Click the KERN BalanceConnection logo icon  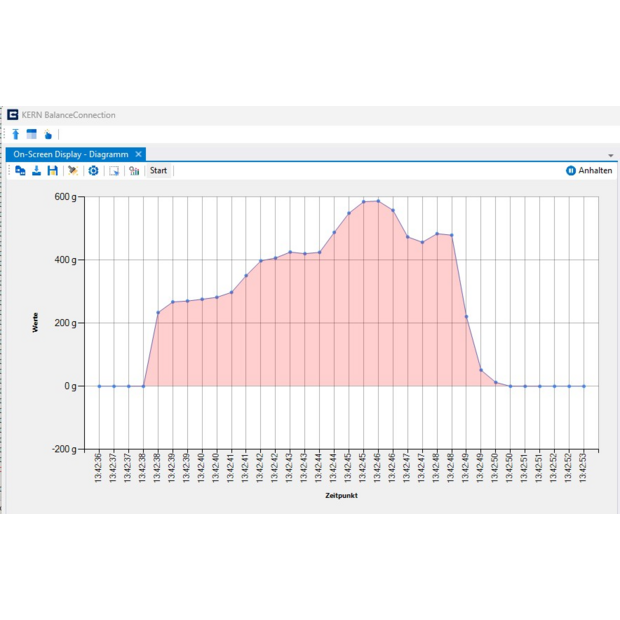(x=12, y=115)
